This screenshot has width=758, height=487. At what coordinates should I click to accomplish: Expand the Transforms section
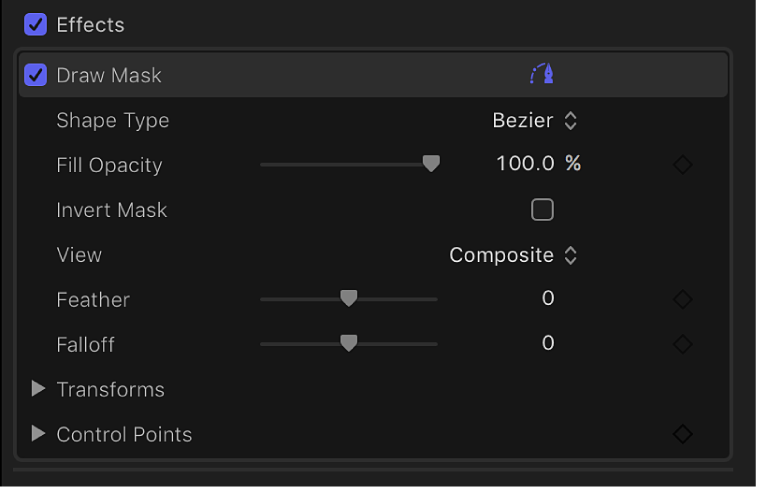point(39,389)
